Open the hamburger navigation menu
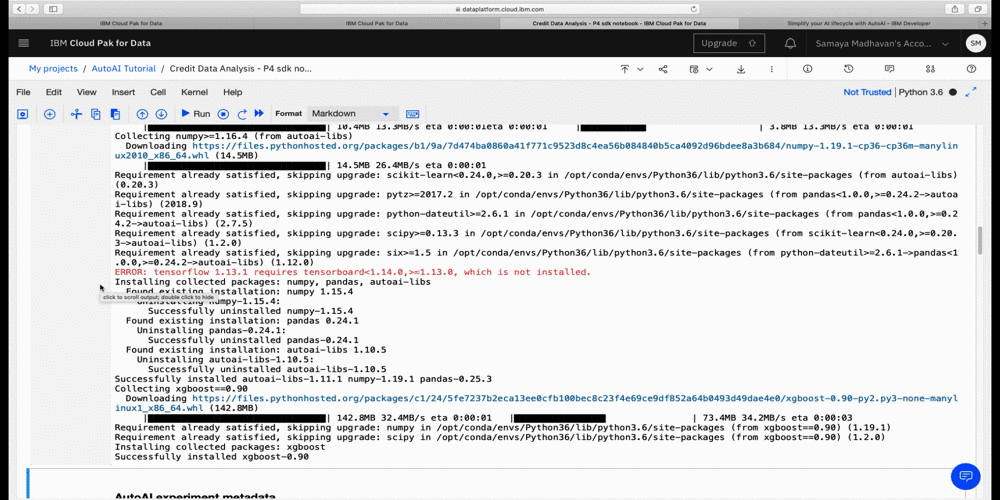Screen dimensions: 1000x500 coord(24,43)
